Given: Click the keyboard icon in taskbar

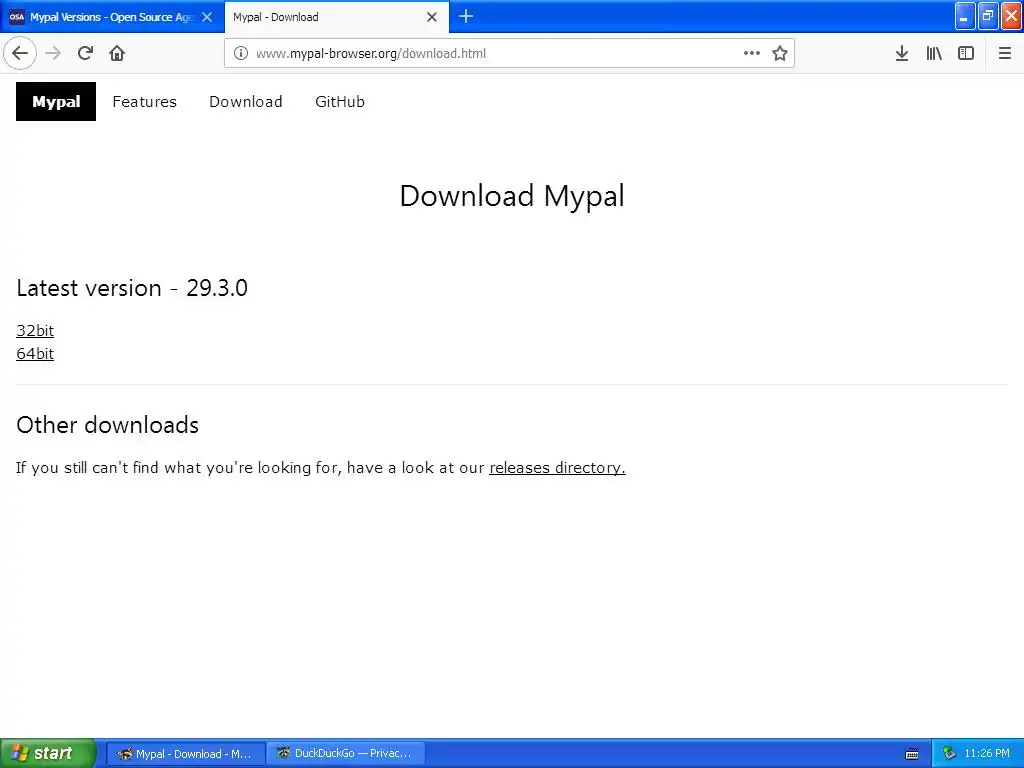Looking at the screenshot, I should 912,754.
